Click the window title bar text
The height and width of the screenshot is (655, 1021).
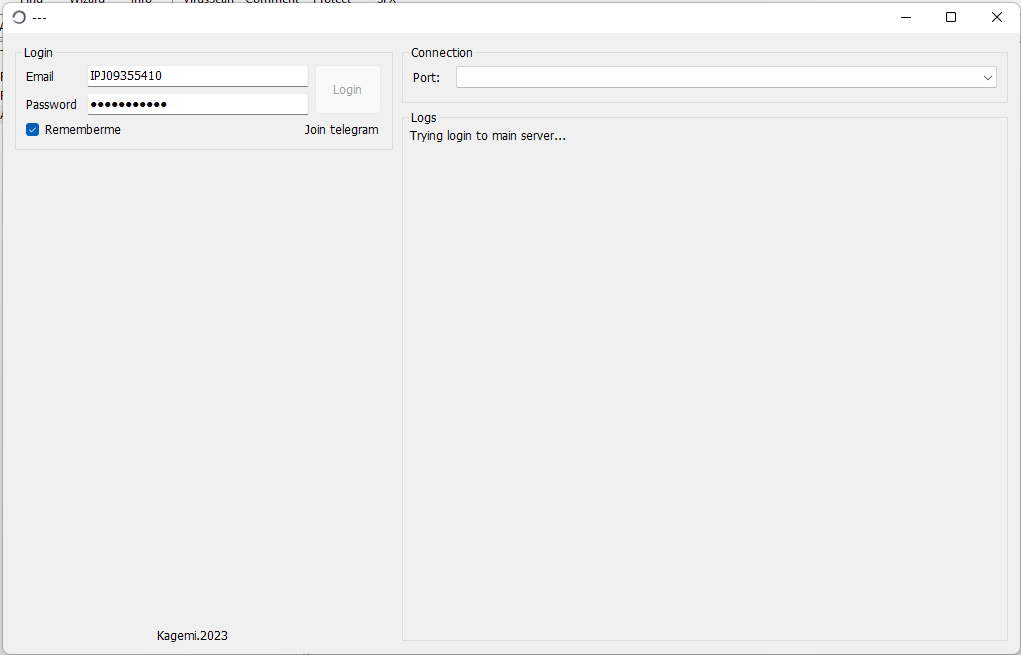coord(40,18)
